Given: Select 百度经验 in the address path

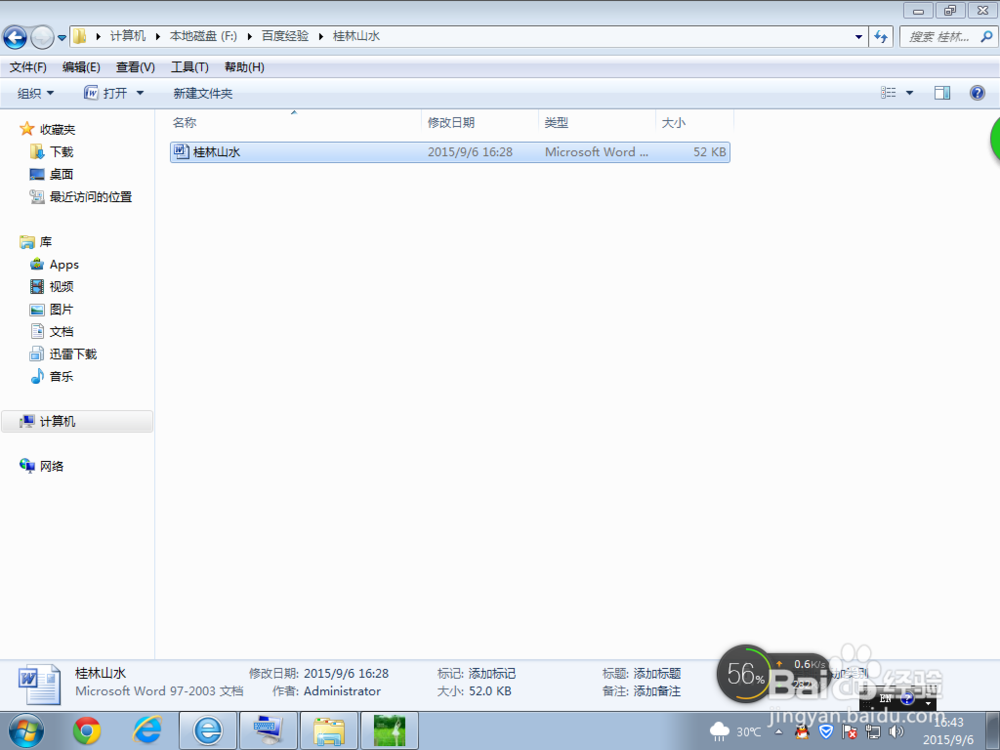Looking at the screenshot, I should (285, 36).
